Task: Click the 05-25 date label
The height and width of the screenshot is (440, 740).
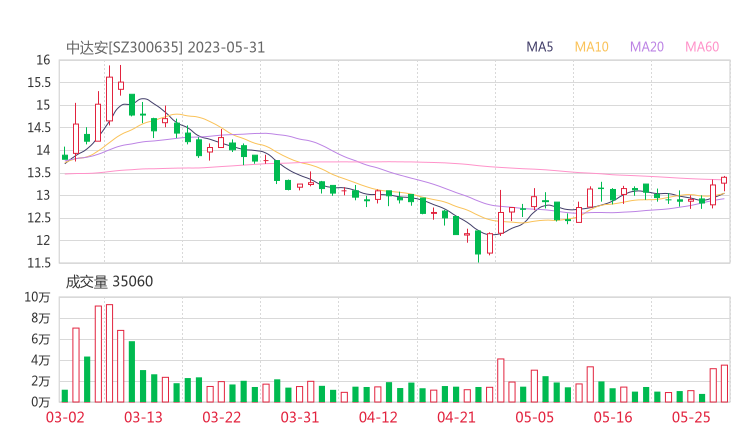Action: (691, 417)
